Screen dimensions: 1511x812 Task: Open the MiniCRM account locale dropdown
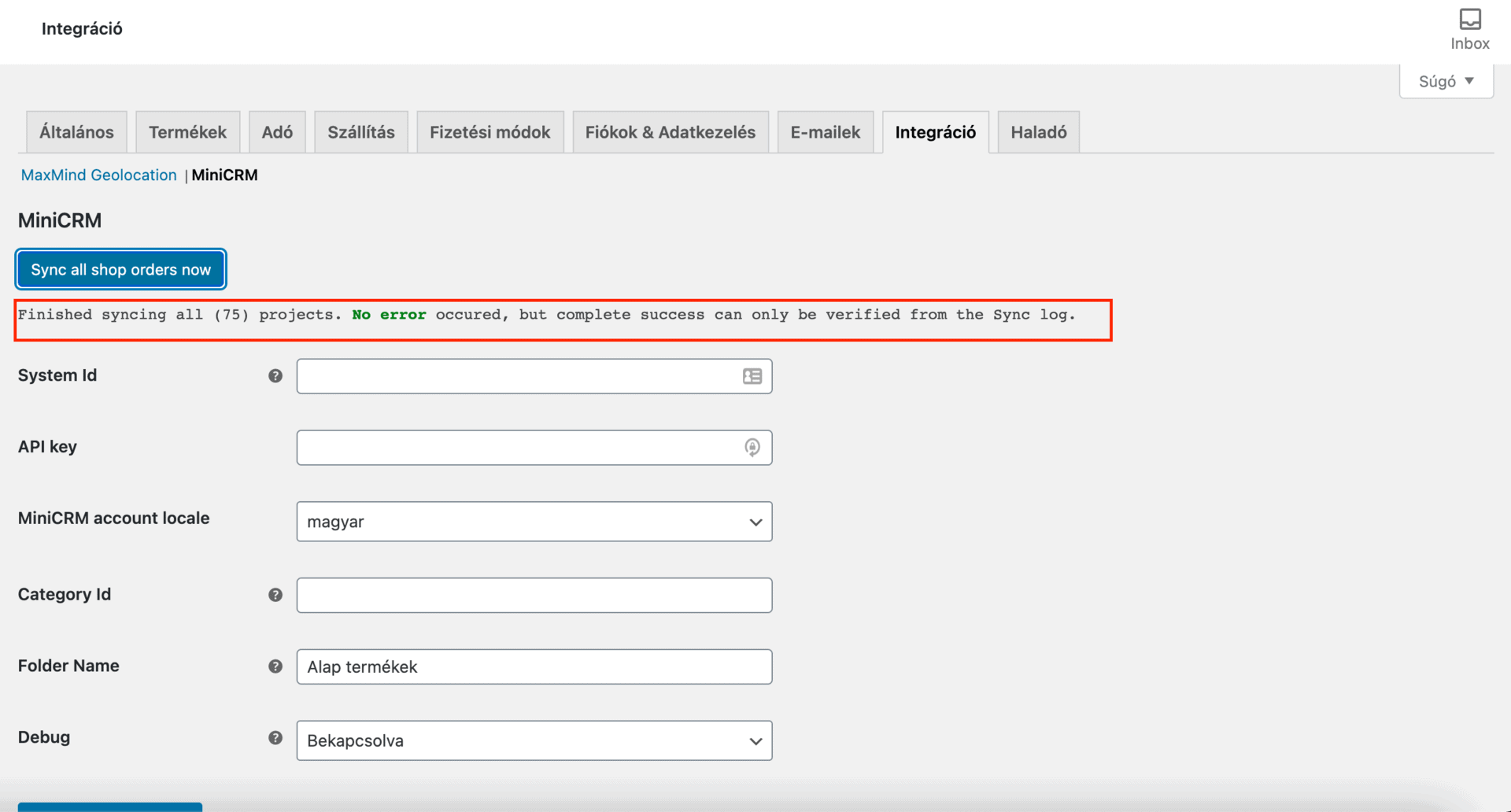(534, 522)
